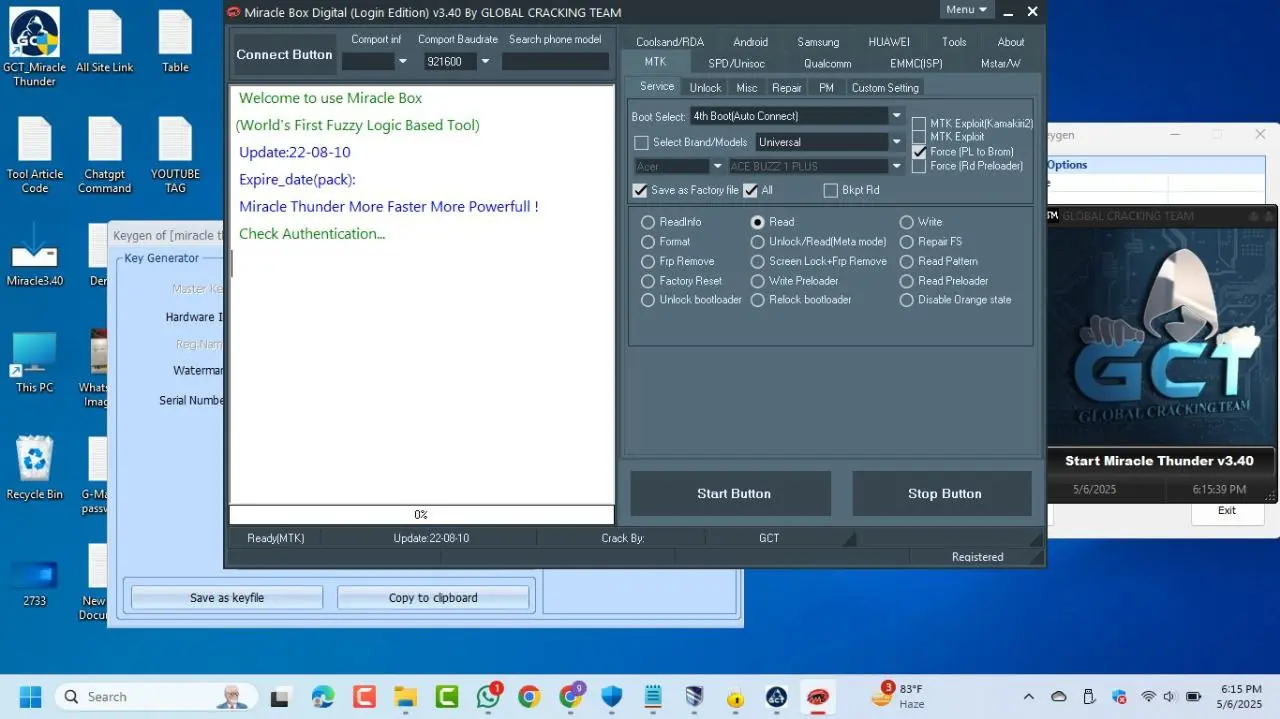Switch to the SPD/Unisoc tab
The height and width of the screenshot is (719, 1280).
(736, 63)
